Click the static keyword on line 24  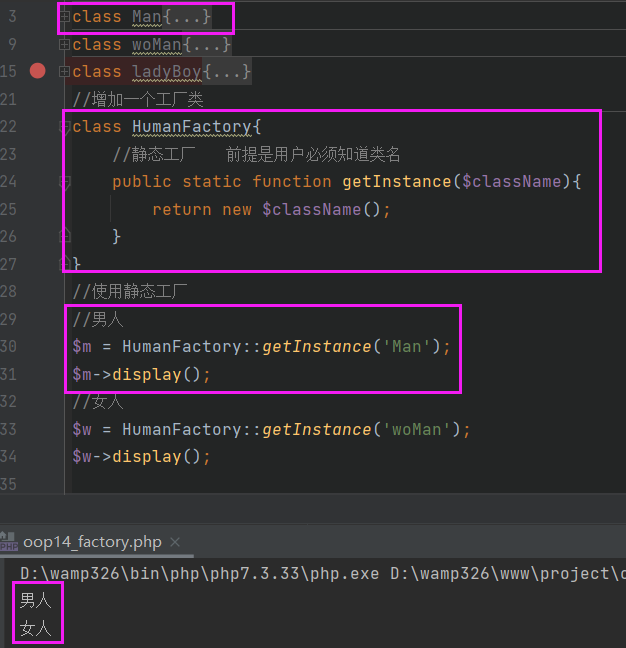pos(212,182)
